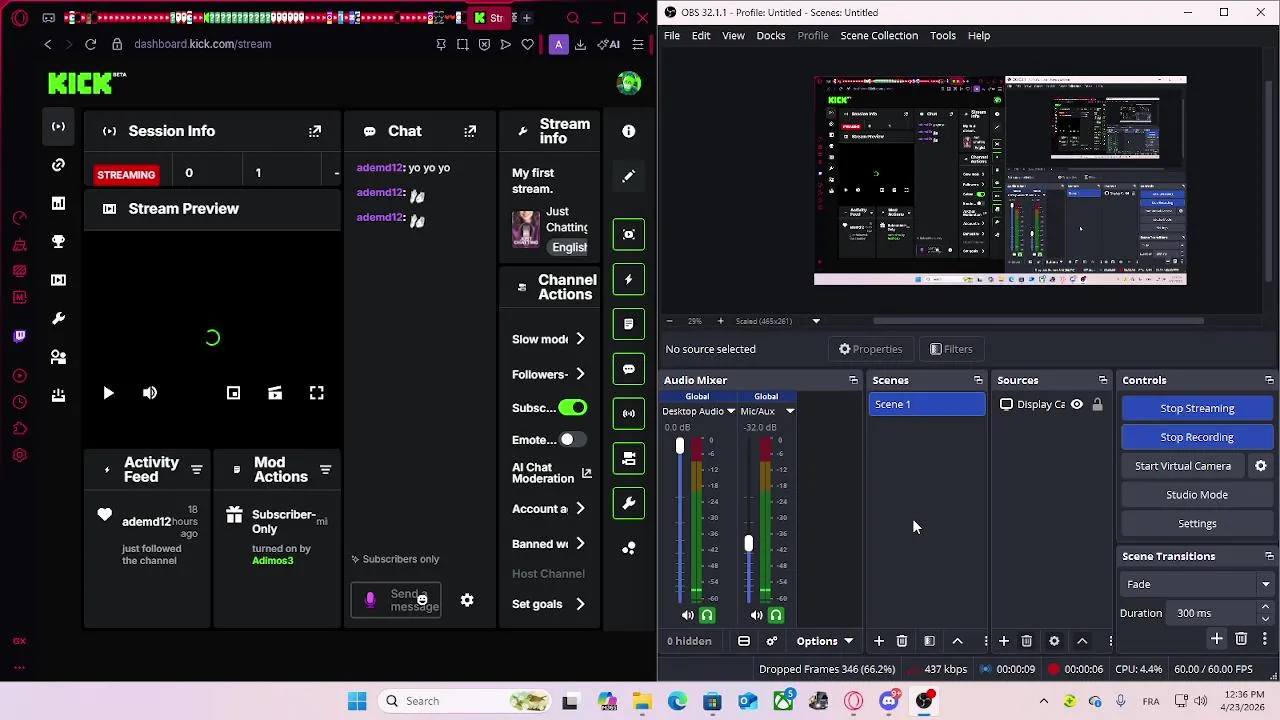Click the Send a message chat field

[x=397, y=600]
